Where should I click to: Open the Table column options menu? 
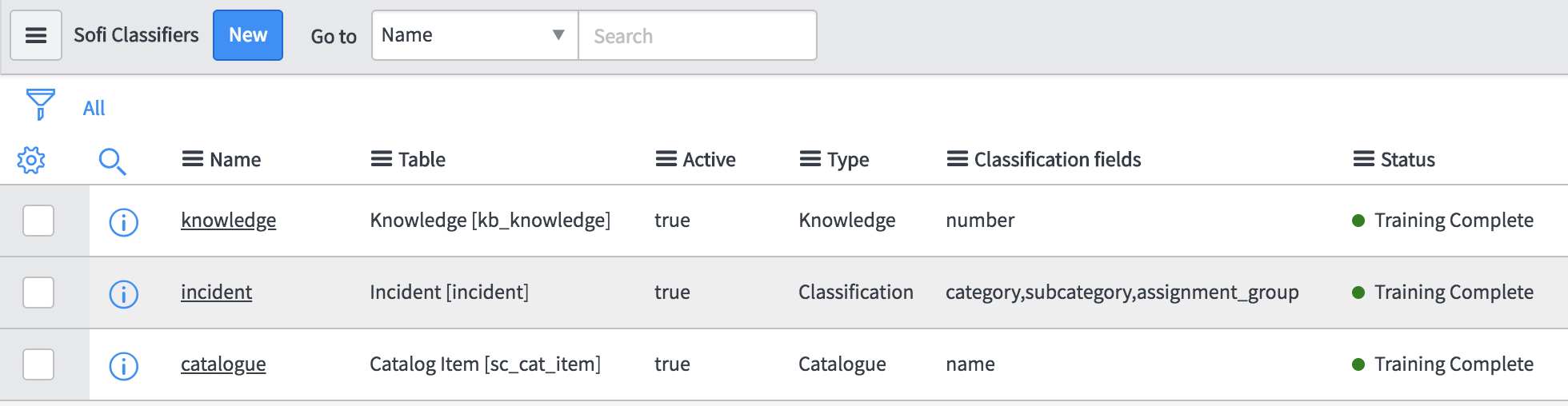pyautogui.click(x=381, y=159)
